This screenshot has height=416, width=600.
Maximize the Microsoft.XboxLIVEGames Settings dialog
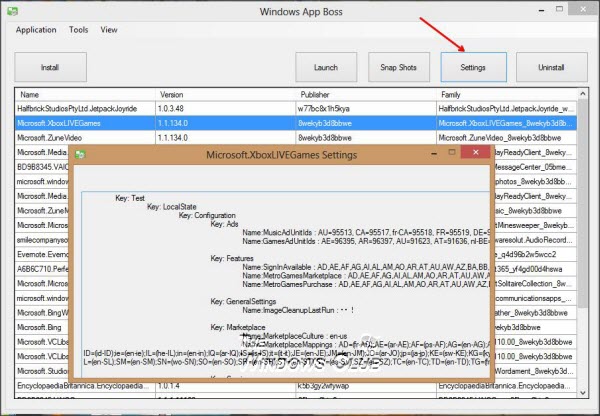tap(452, 152)
